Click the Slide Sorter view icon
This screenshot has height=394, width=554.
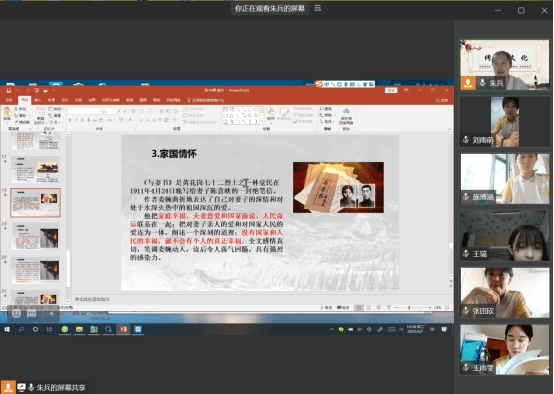(369, 308)
